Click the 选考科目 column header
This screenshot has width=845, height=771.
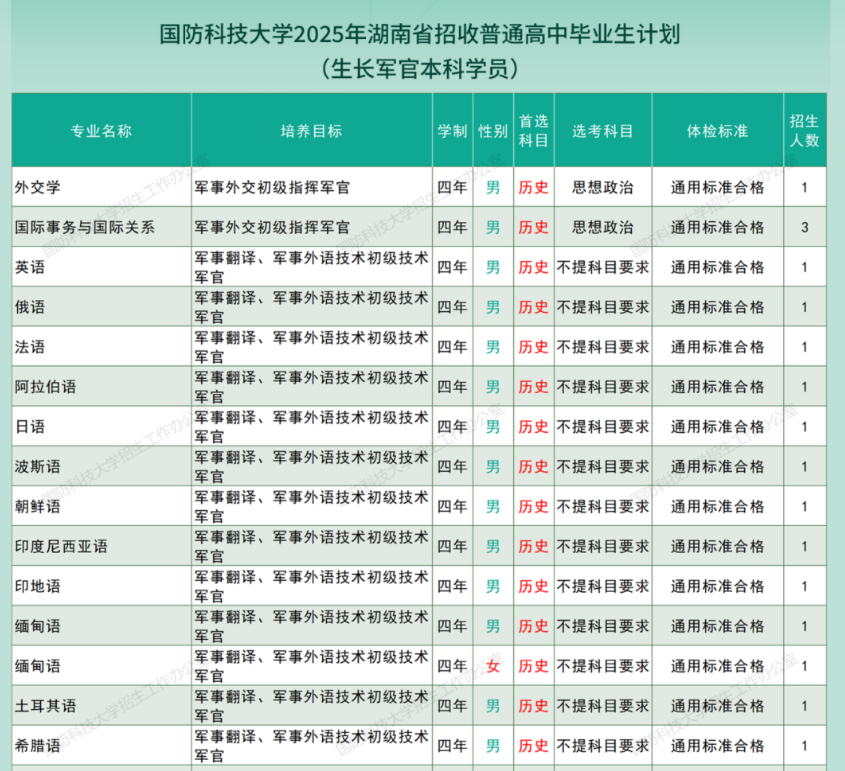(x=601, y=129)
